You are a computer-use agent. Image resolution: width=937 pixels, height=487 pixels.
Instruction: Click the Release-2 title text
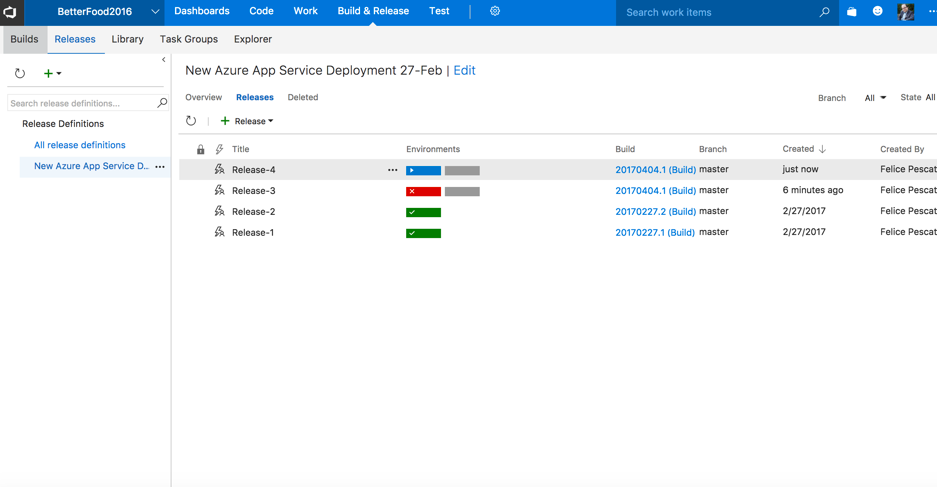pos(254,212)
